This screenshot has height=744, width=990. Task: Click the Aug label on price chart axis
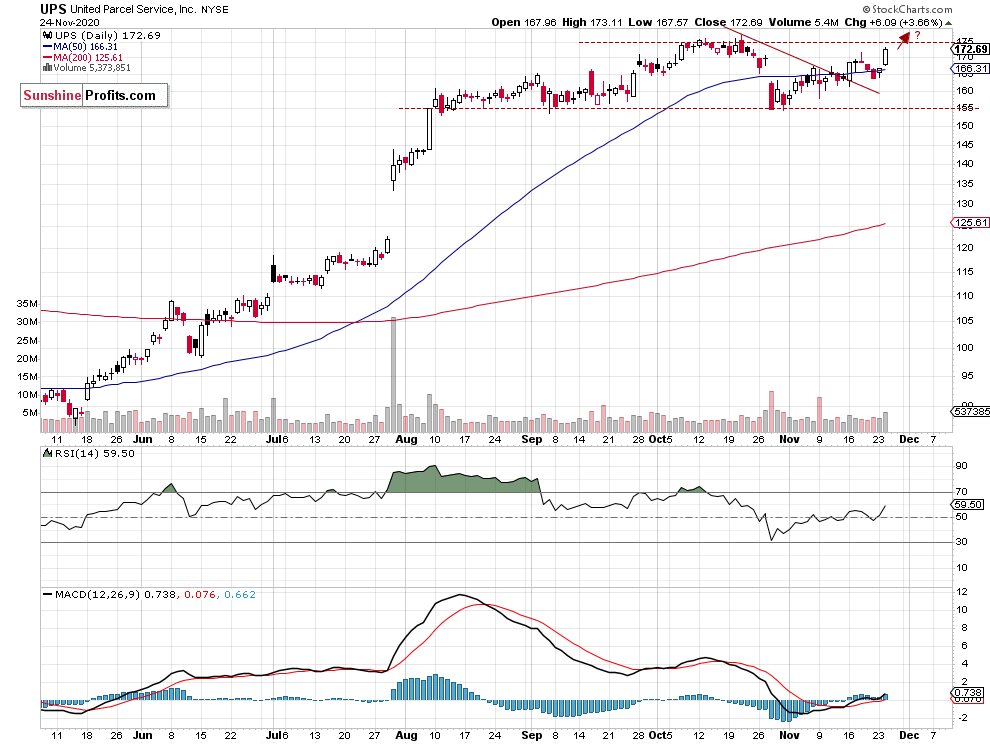point(406,440)
